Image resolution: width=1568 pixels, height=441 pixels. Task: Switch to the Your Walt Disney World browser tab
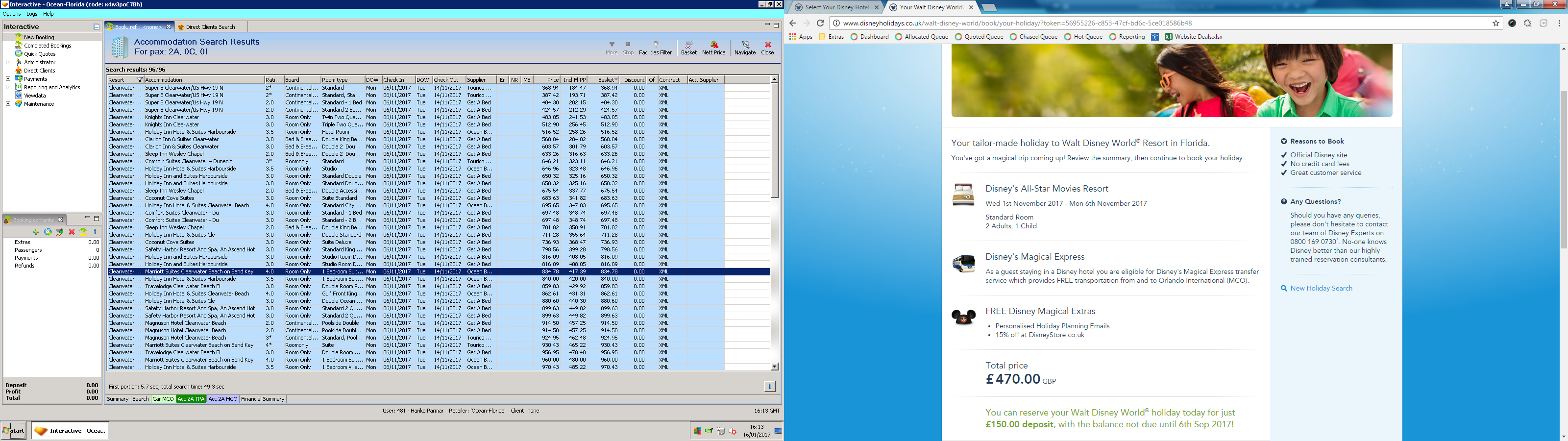931,7
